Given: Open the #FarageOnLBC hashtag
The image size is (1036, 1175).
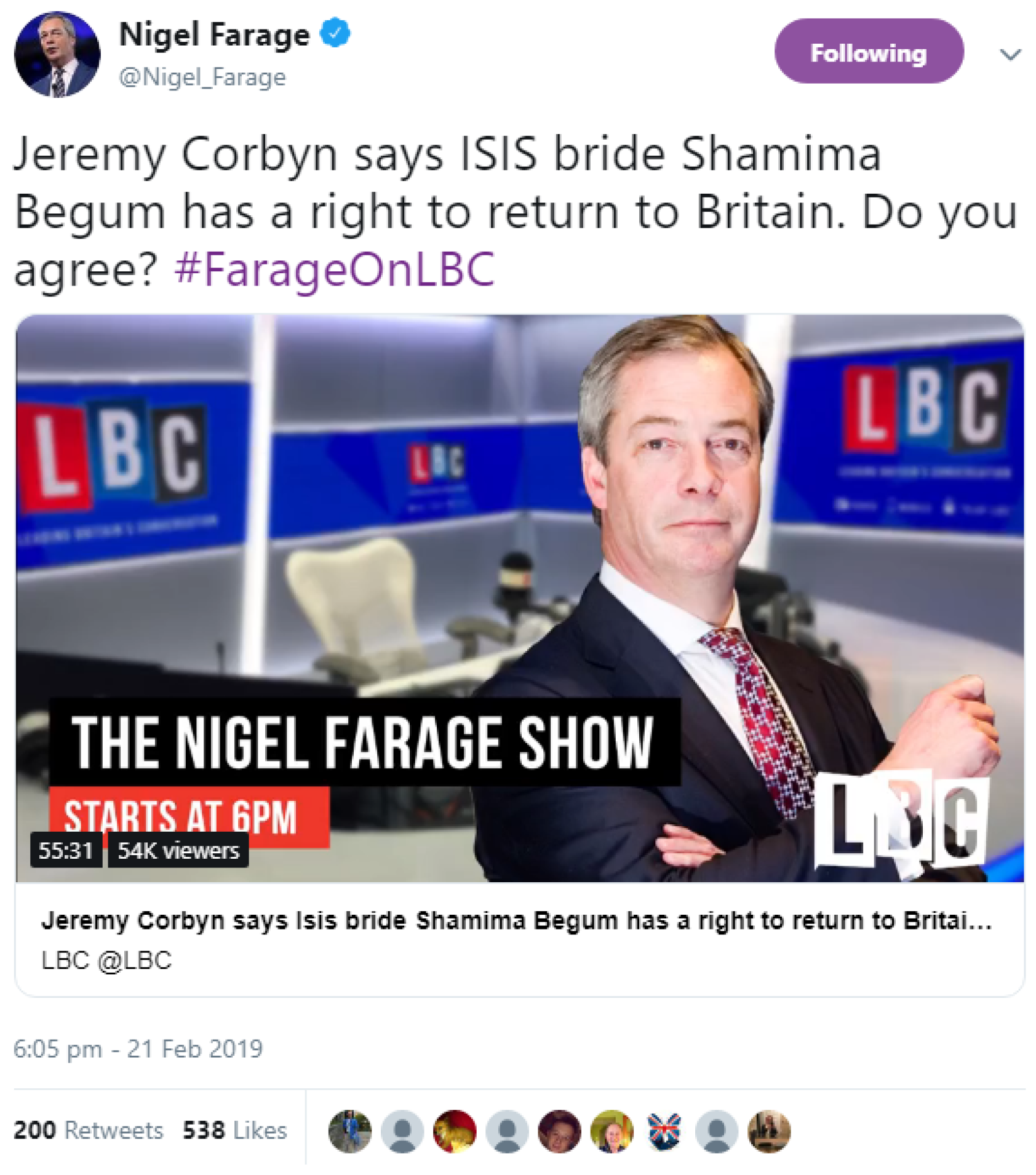Looking at the screenshot, I should pos(334,270).
